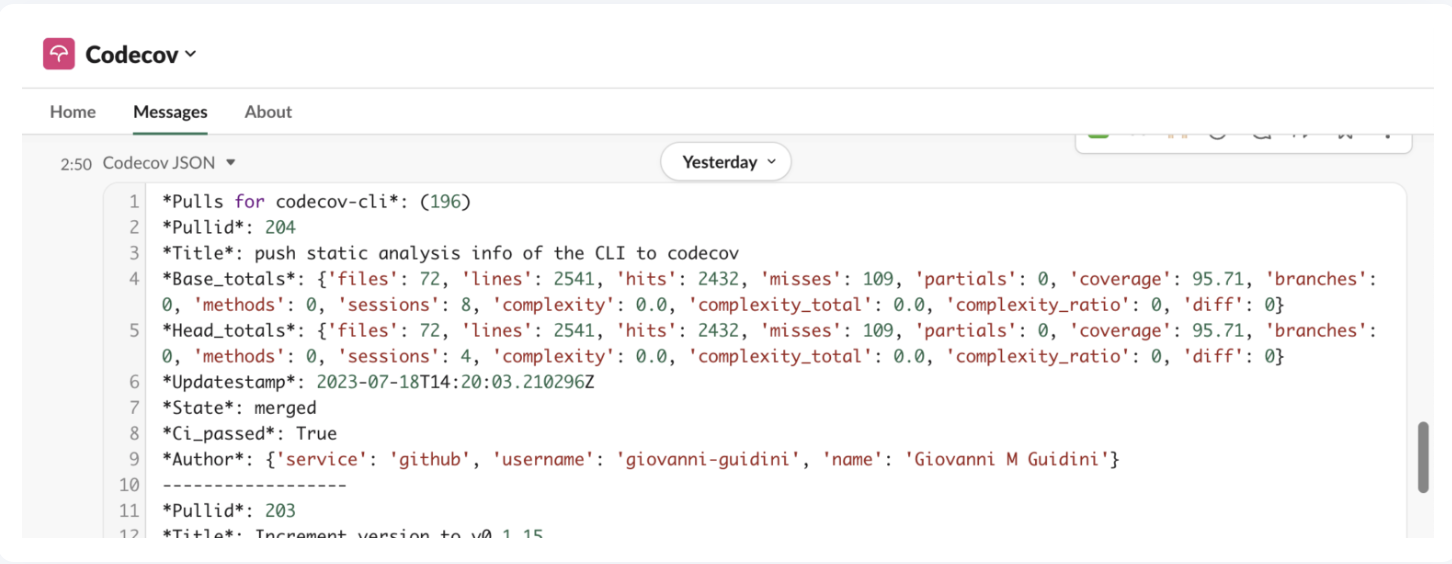Open the Yesterday date dropdown
Image resolution: width=1452 pixels, height=564 pixels.
pyautogui.click(x=726, y=162)
